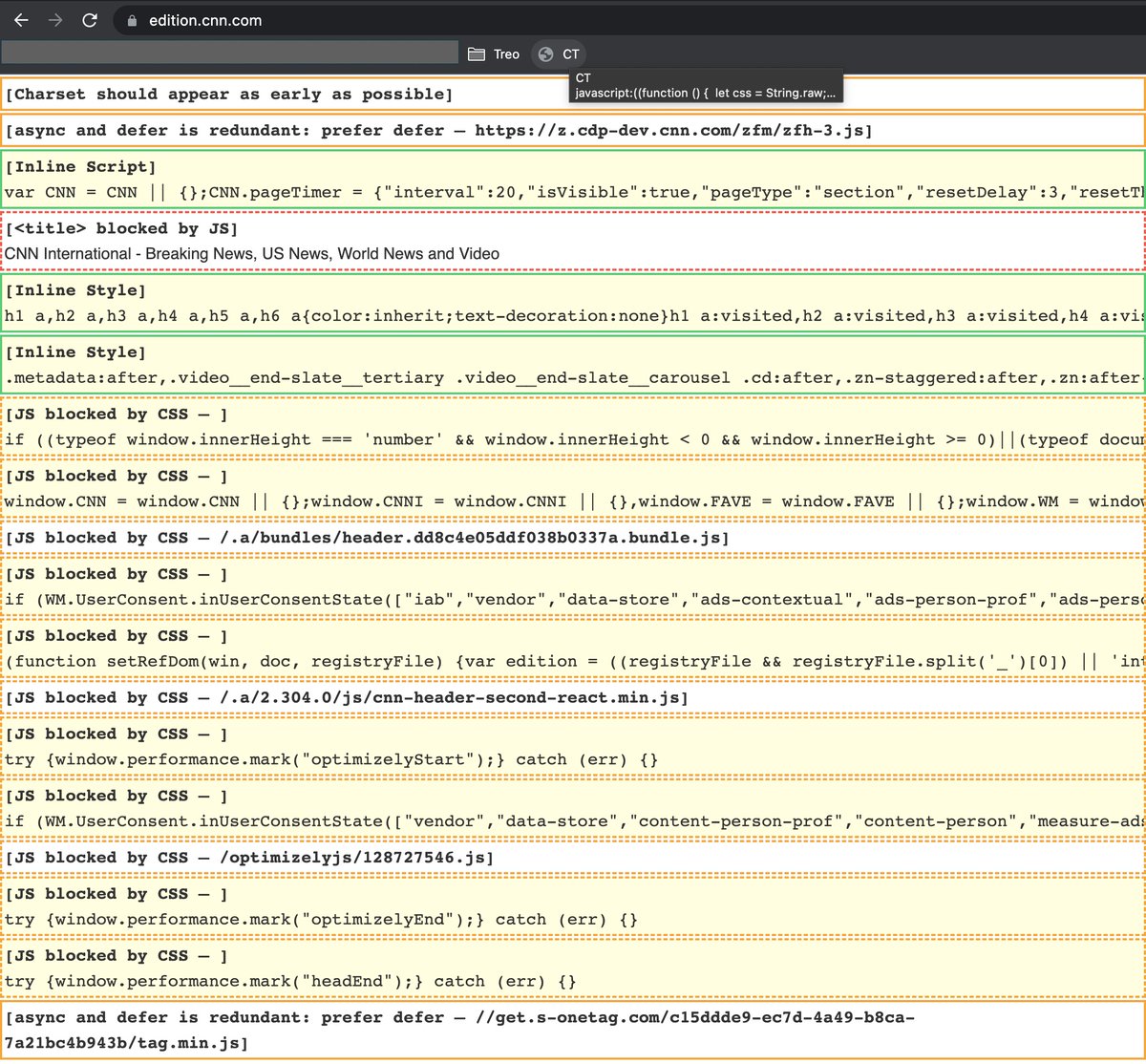
Task: Click the '<title> blocked by JS' label
Action: pos(121,229)
